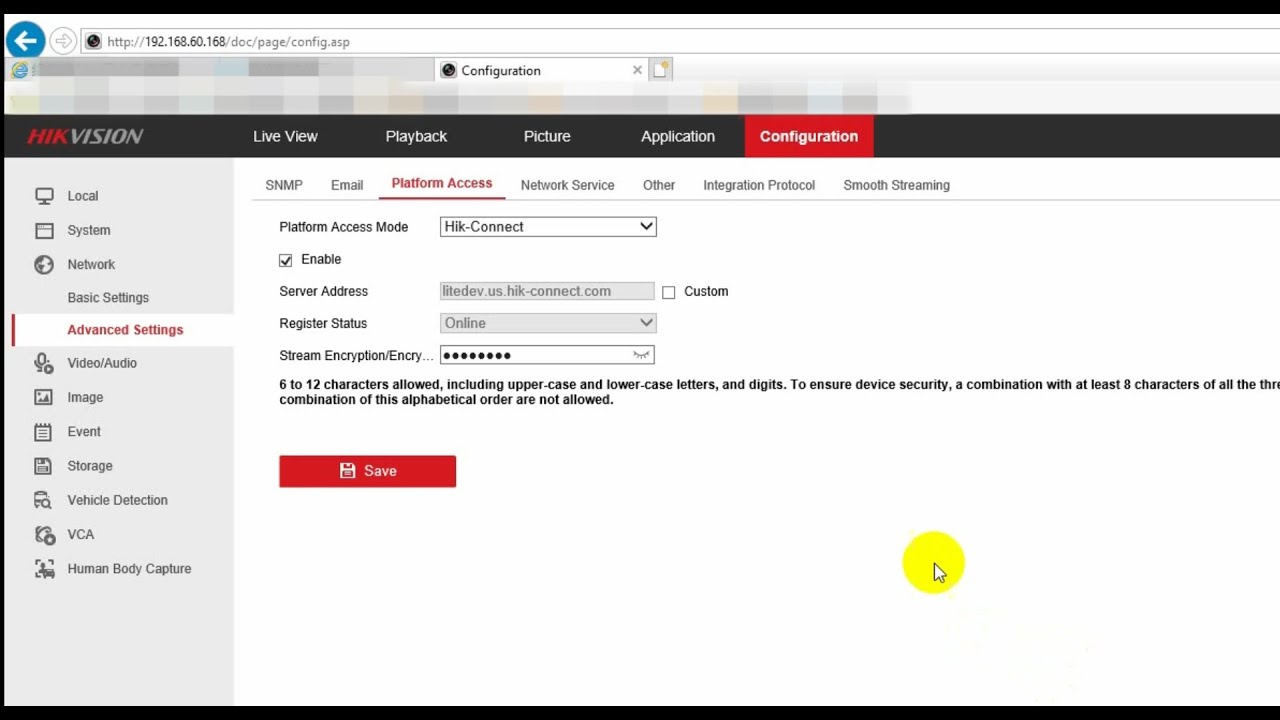Click the browser address bar URL

click(x=228, y=42)
